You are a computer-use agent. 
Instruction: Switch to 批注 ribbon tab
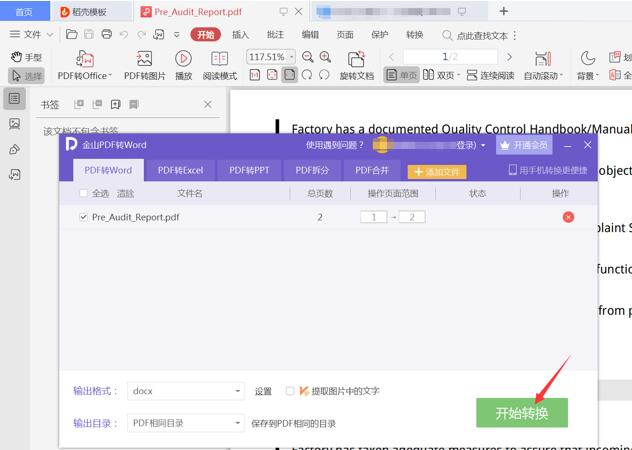point(275,35)
